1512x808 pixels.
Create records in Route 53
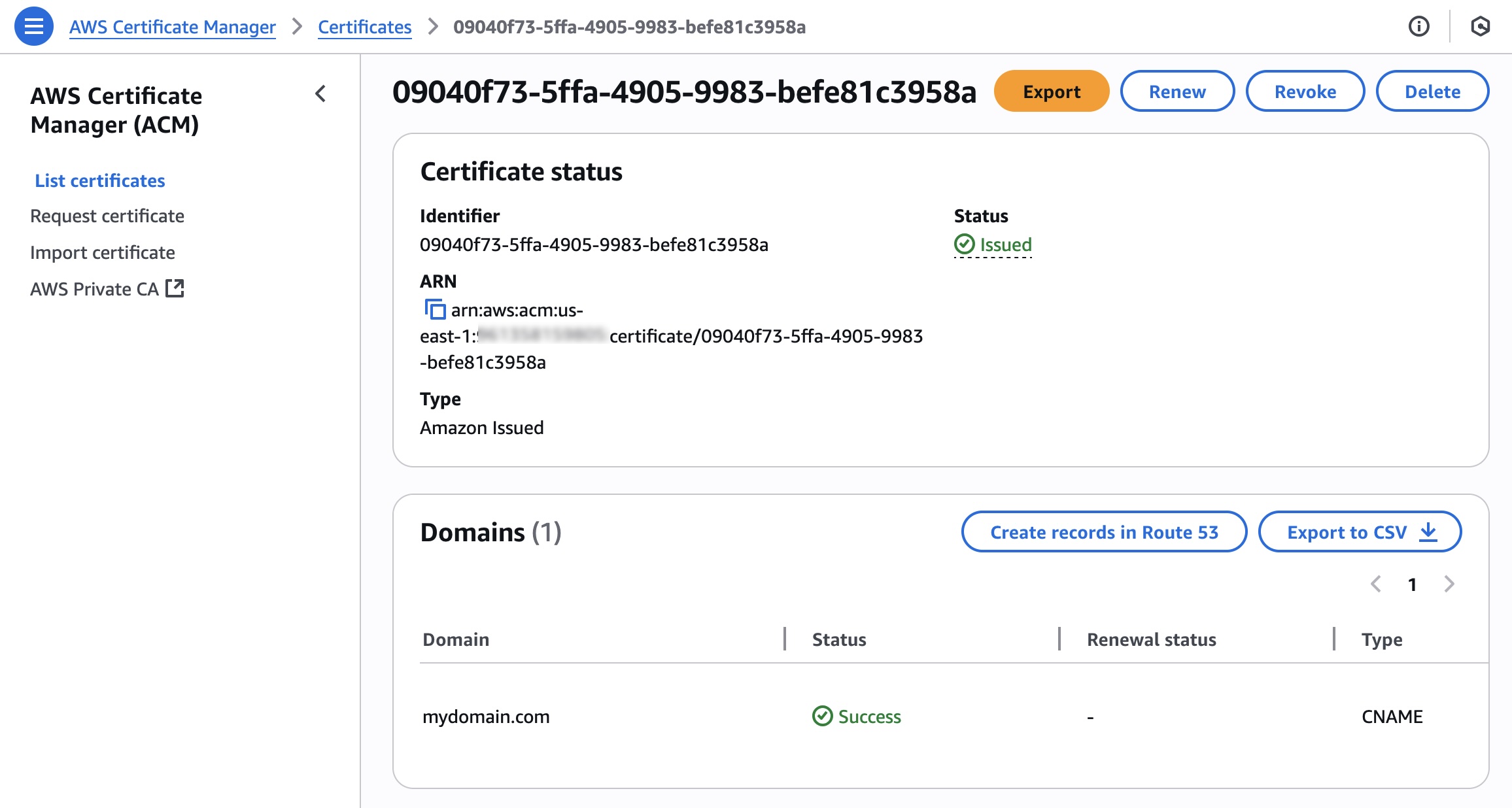point(1104,532)
